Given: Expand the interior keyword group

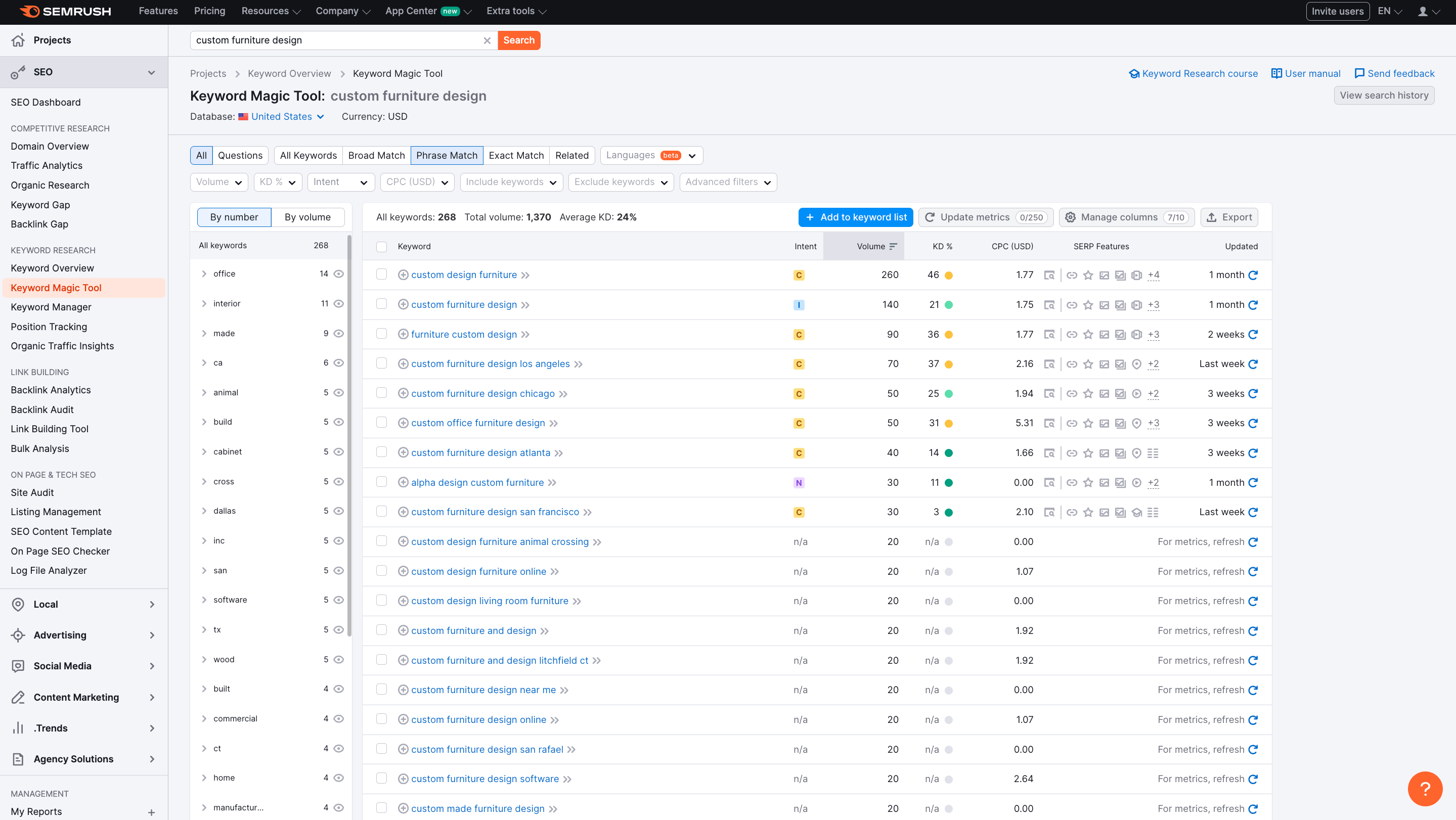Looking at the screenshot, I should (204, 304).
